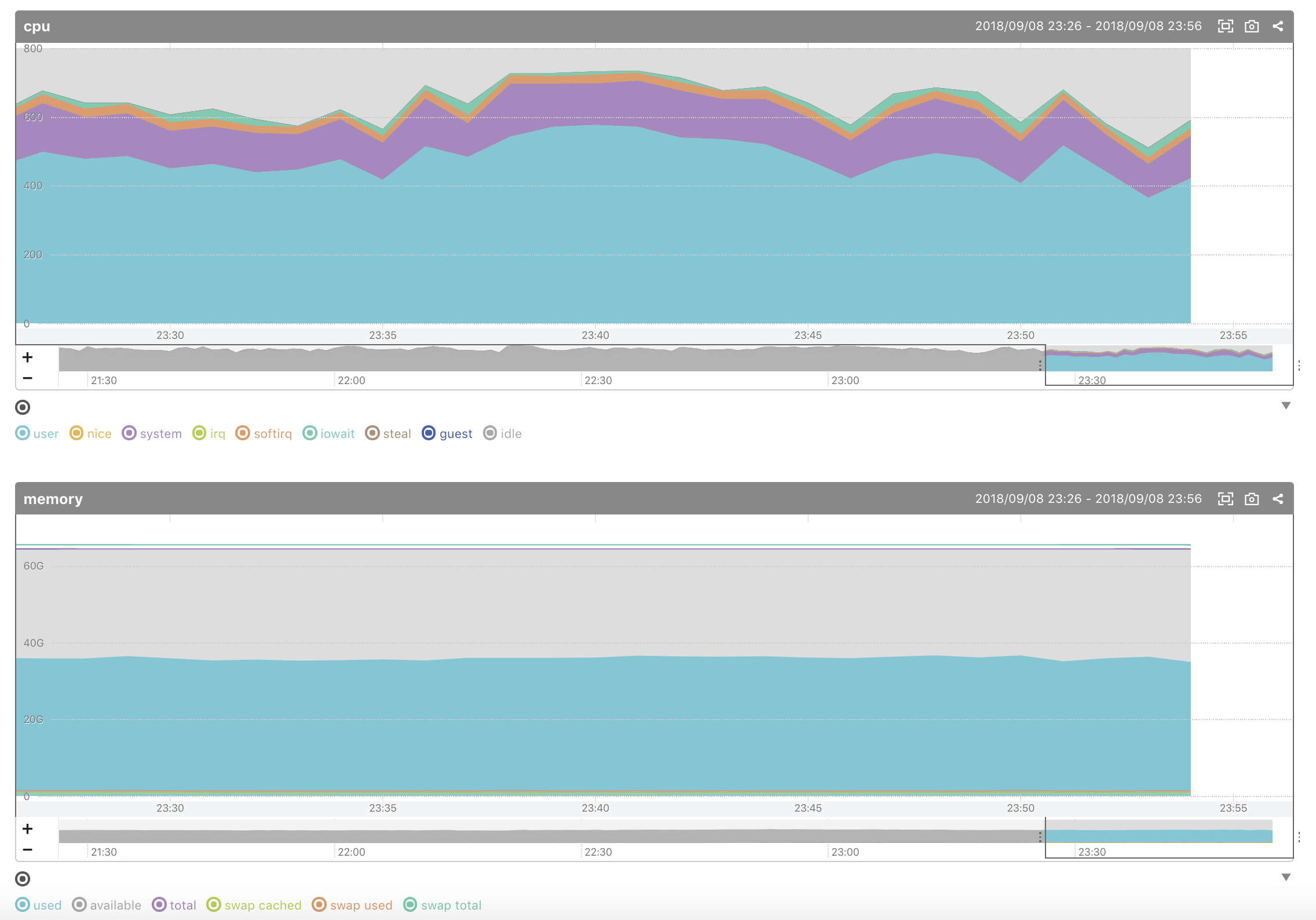Expand the cpu panel options triangle
Screen dimensions: 1316x920
(x=1286, y=406)
